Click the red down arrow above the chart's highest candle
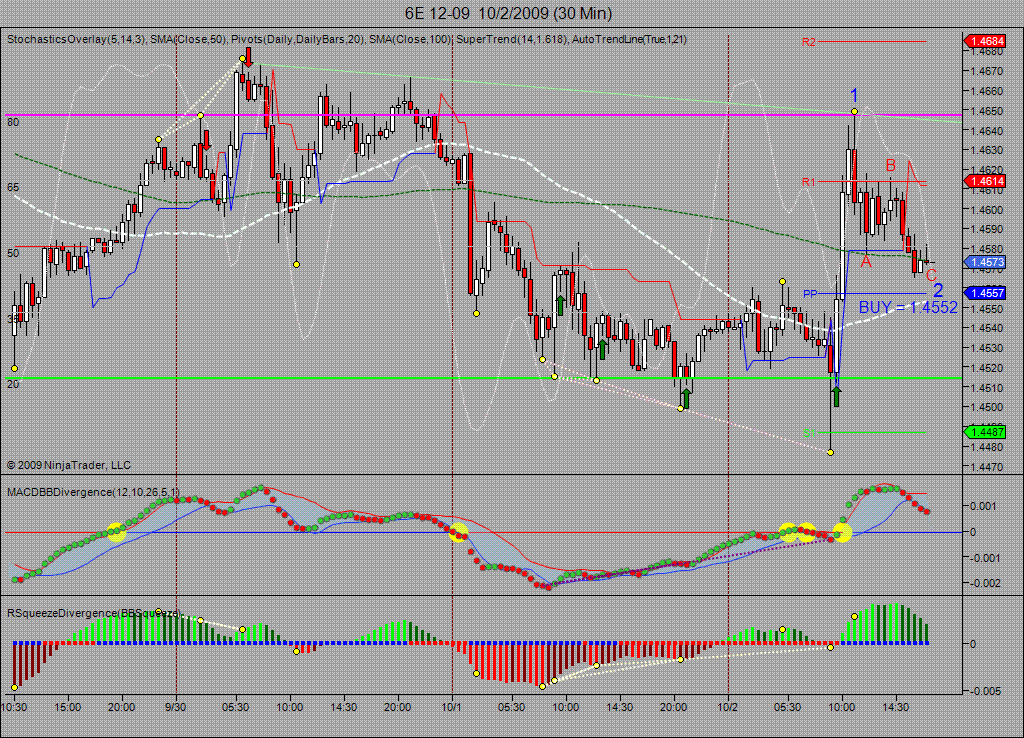This screenshot has height=738, width=1024. click(248, 57)
